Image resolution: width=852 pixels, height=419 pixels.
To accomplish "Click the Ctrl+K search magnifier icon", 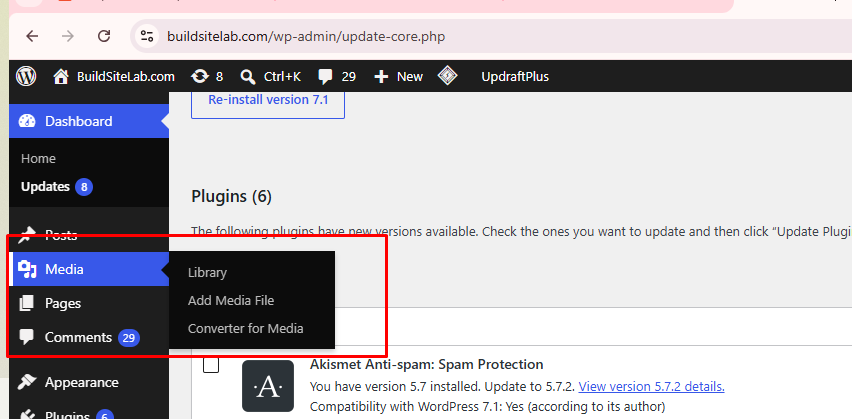I will click(x=248, y=77).
